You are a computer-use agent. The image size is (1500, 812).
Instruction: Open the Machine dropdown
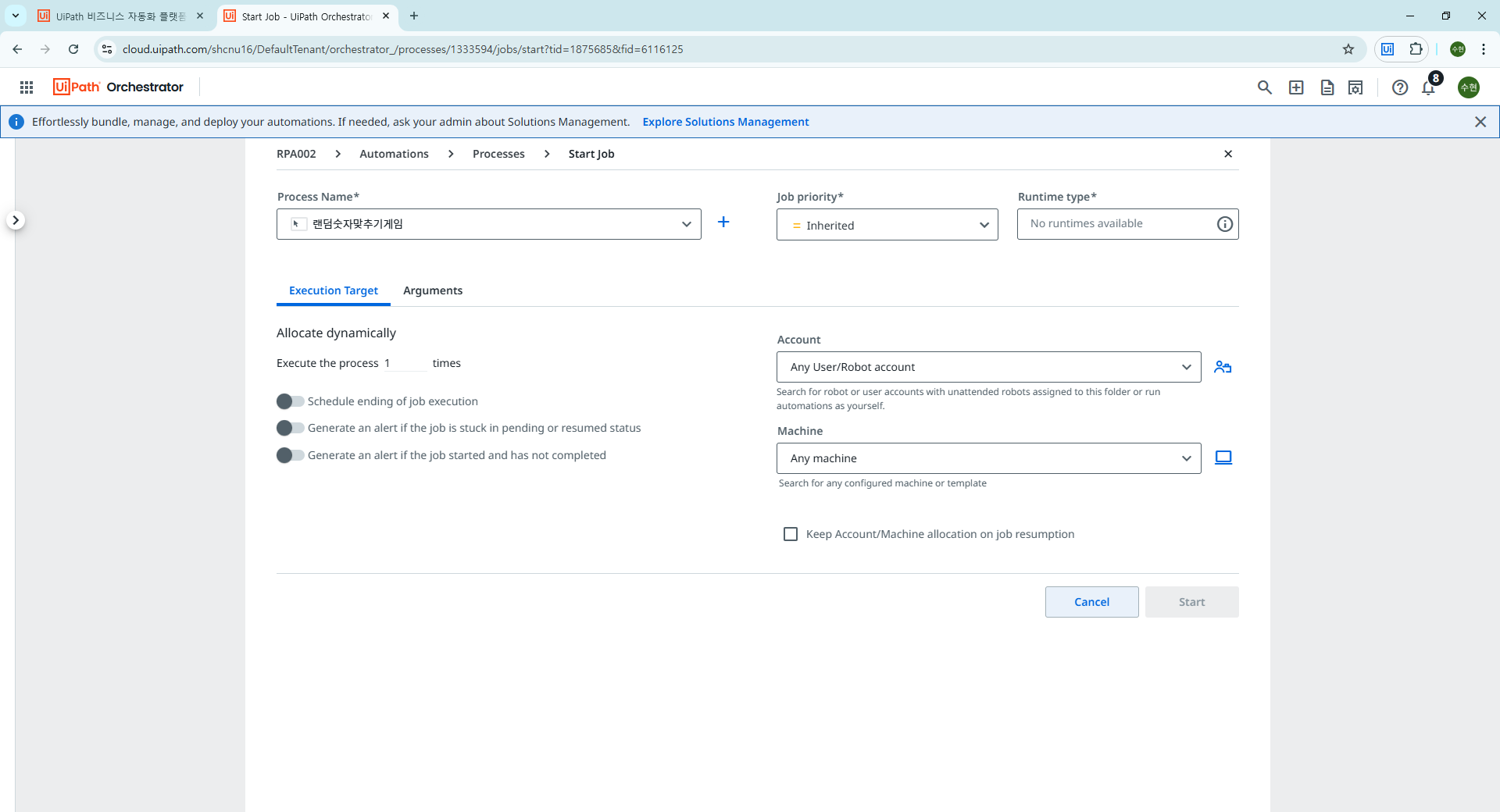(989, 458)
